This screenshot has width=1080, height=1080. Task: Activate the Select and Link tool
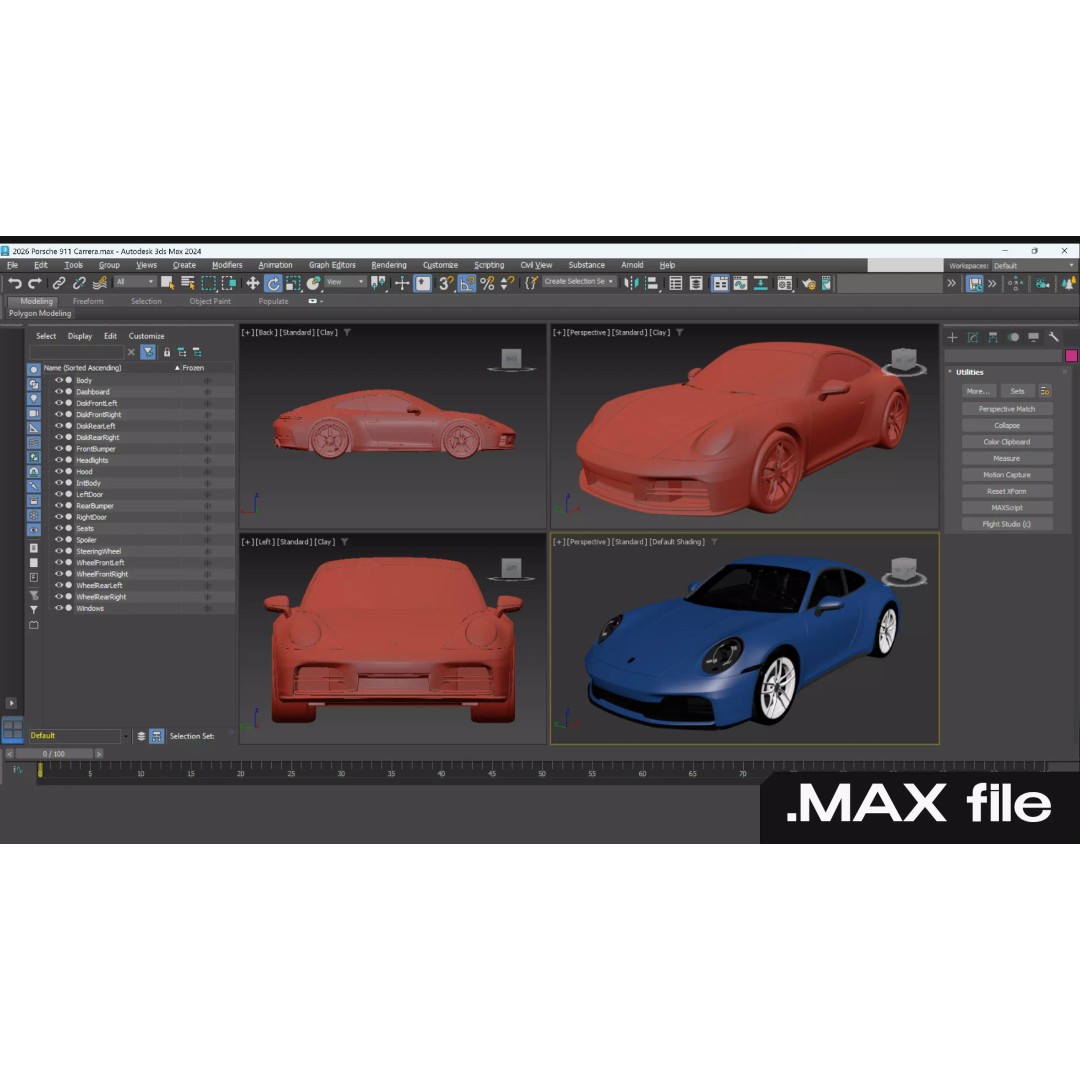(x=59, y=283)
